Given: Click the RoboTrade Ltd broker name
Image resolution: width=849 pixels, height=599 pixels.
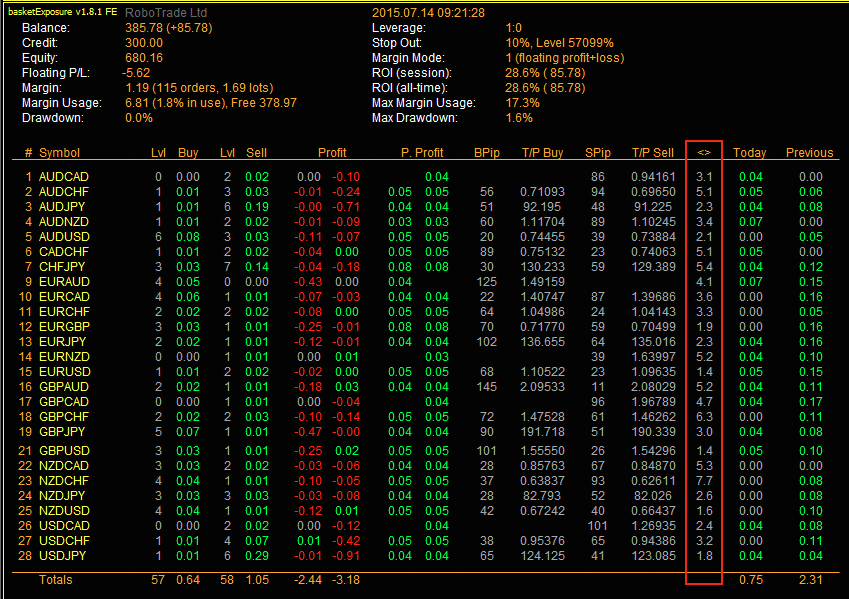Looking at the screenshot, I should point(166,13).
